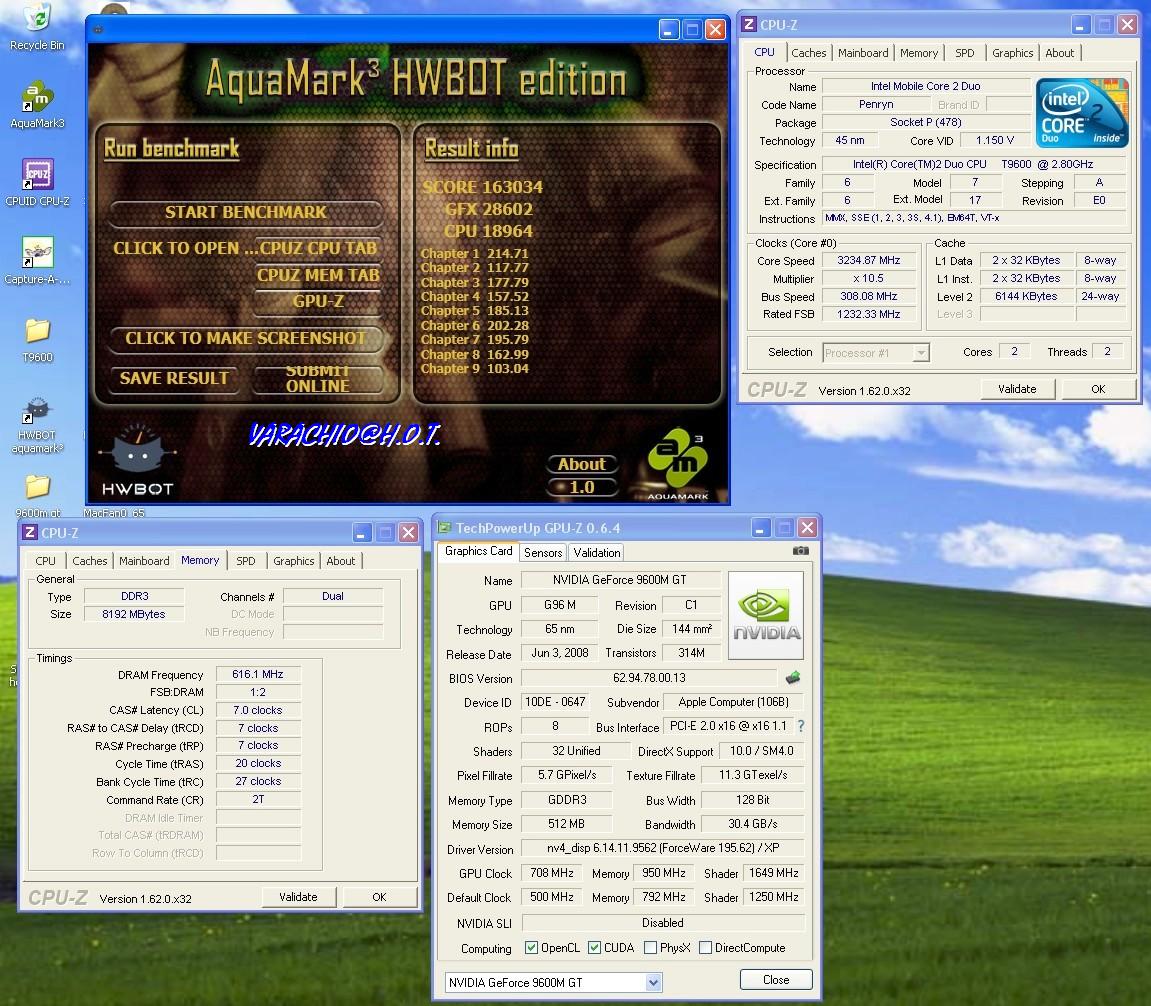1151x1006 pixels.
Task: Click the Intel Core 2 Duo logo
Action: click(1081, 112)
